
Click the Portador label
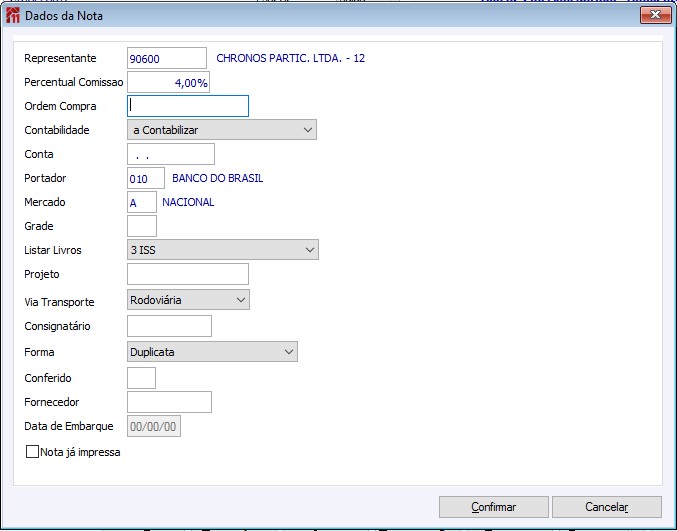point(45,178)
